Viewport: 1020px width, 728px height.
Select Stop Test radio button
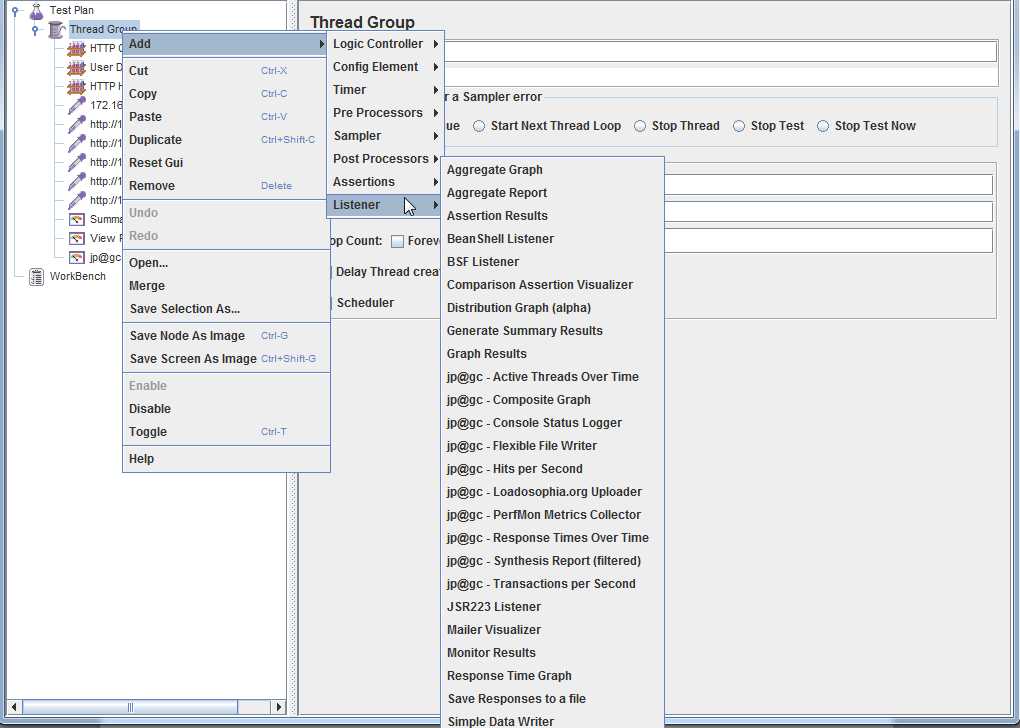(x=739, y=126)
